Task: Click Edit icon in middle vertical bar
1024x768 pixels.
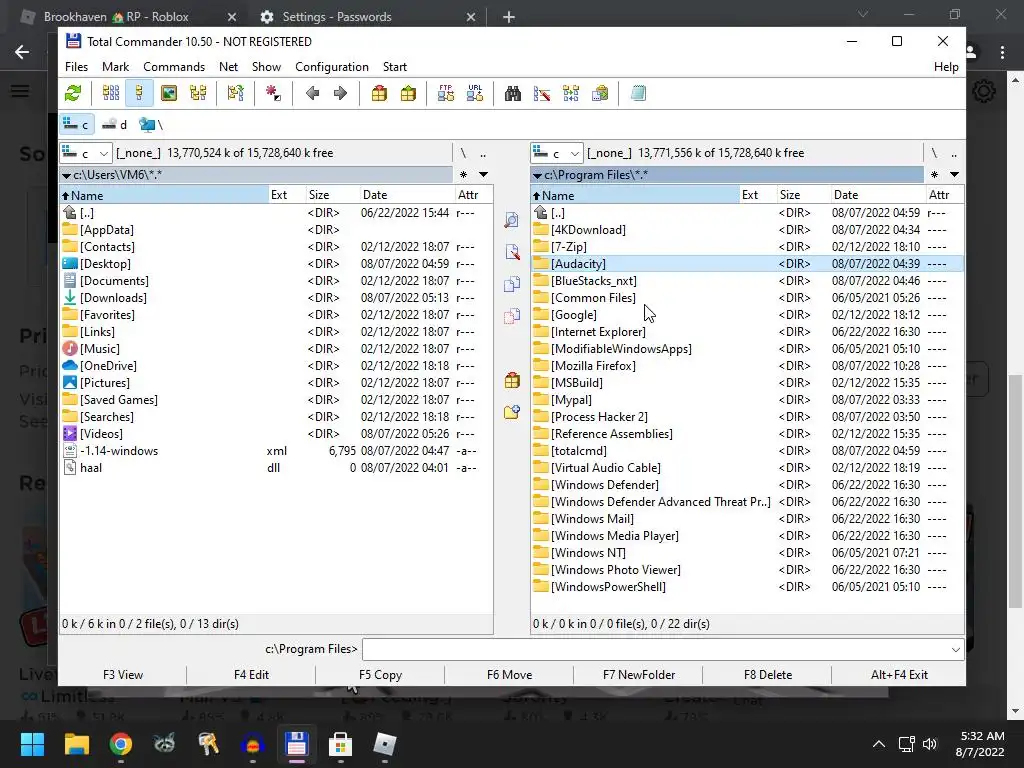Action: (511, 252)
